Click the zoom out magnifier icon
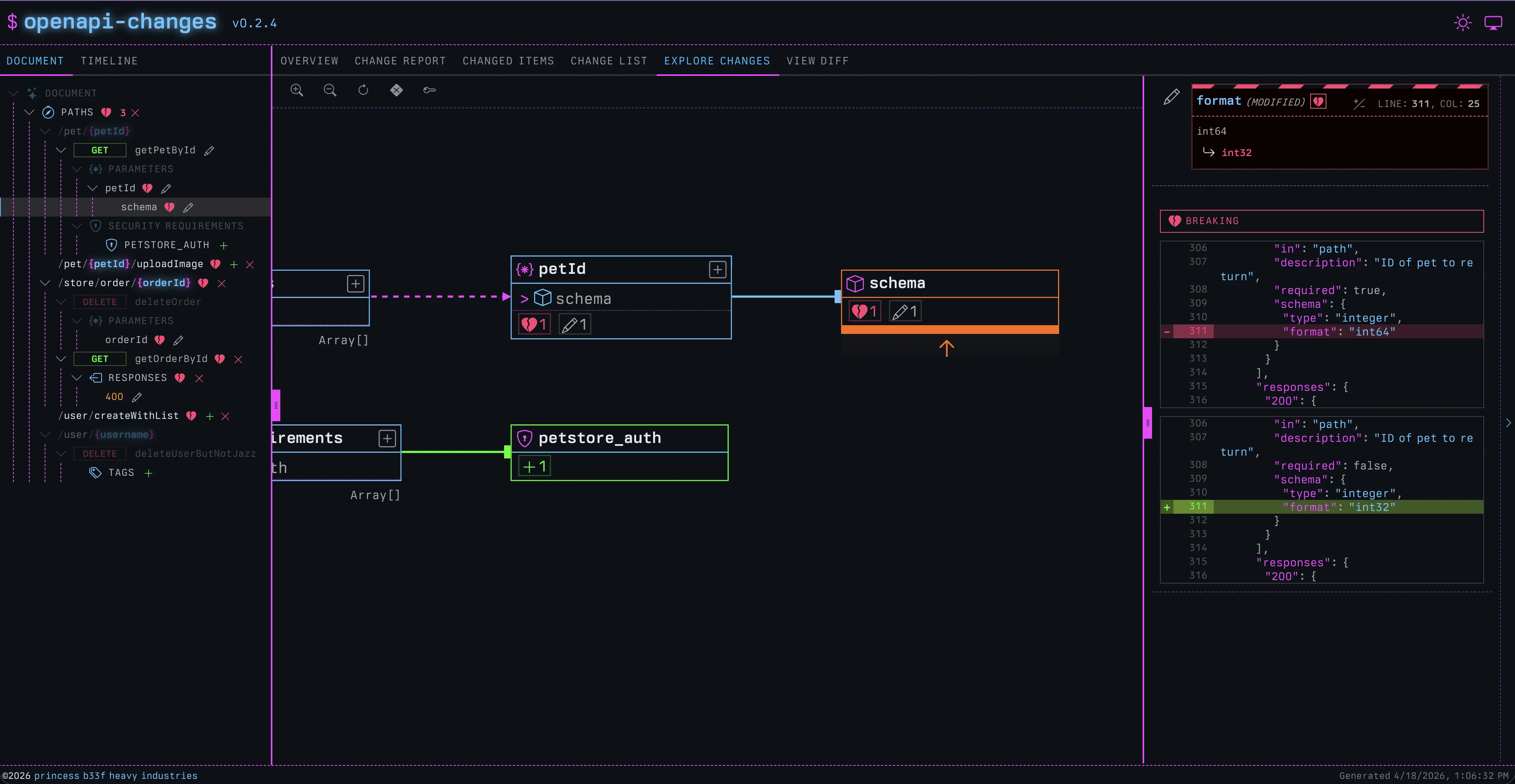The image size is (1515, 784). 330,90
